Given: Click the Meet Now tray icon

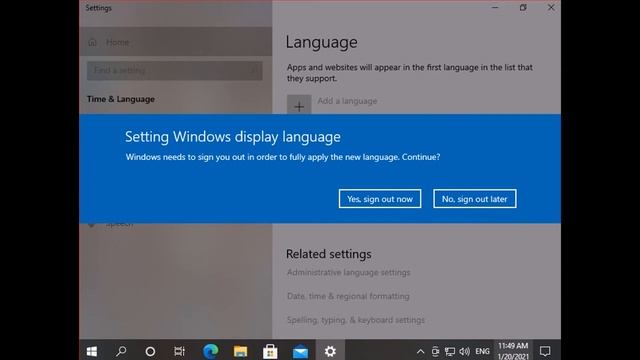Looking at the screenshot, I should pyautogui.click(x=435, y=351).
